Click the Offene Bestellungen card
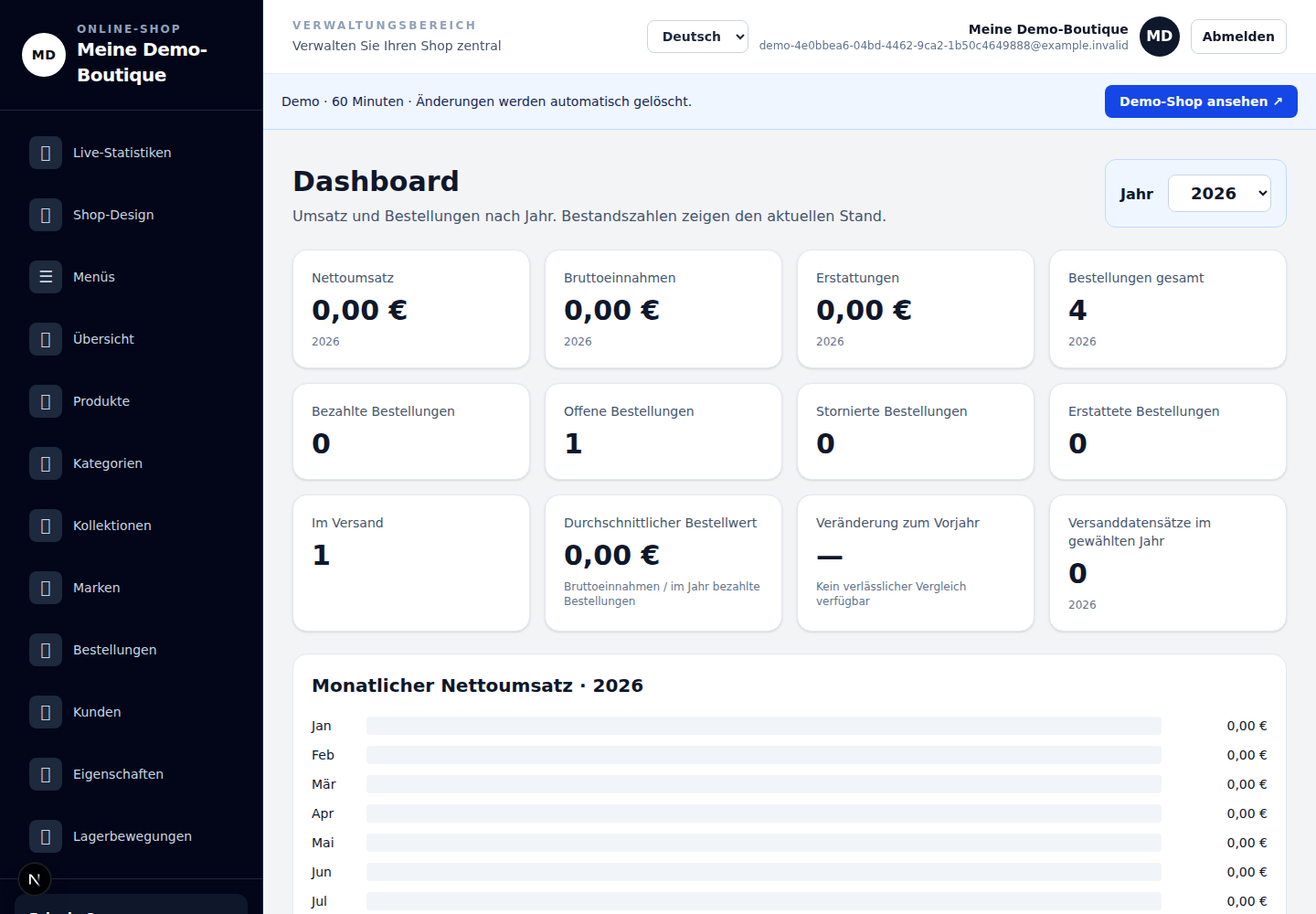This screenshot has width=1316, height=914. [663, 431]
